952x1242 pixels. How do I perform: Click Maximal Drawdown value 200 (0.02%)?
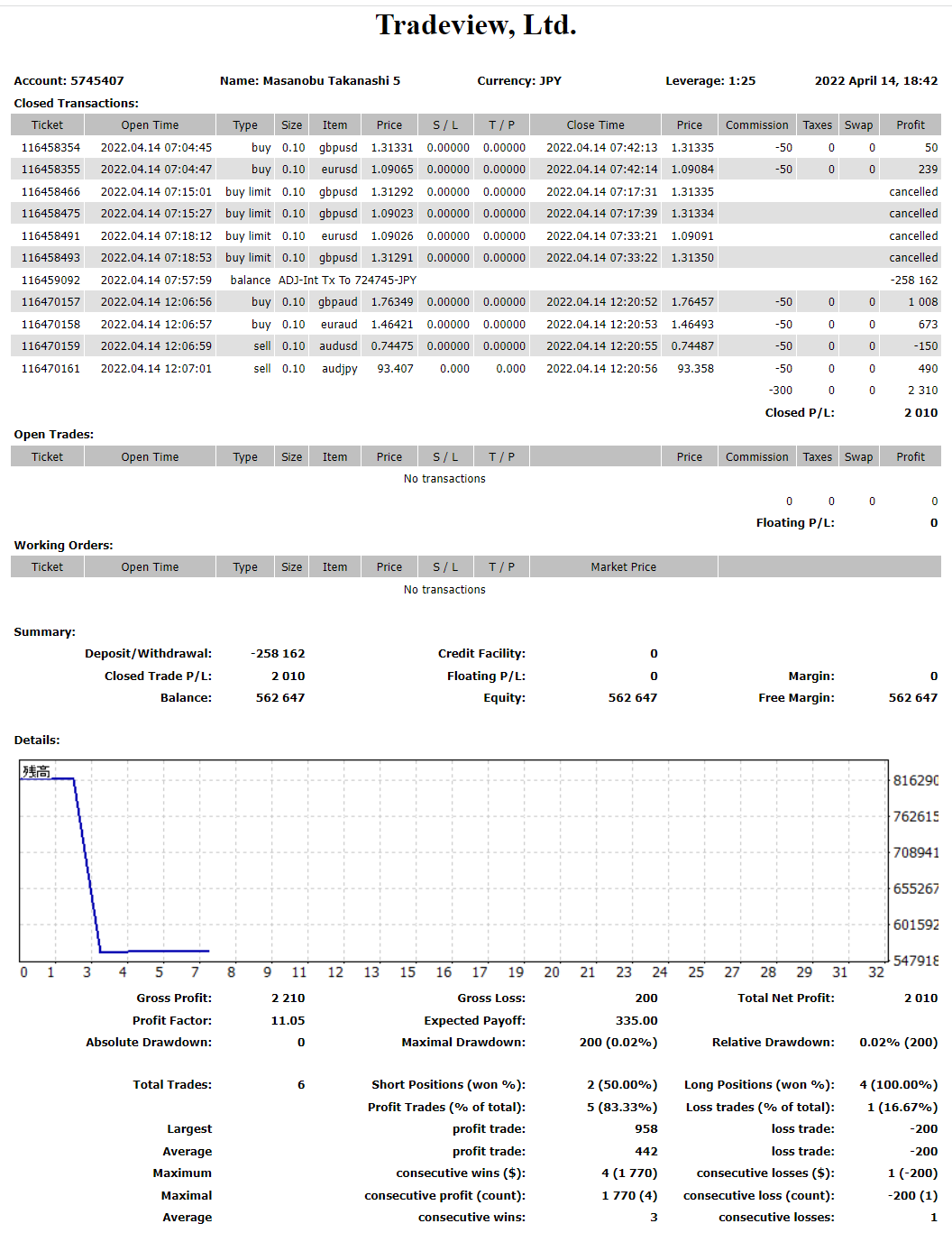click(x=618, y=1043)
